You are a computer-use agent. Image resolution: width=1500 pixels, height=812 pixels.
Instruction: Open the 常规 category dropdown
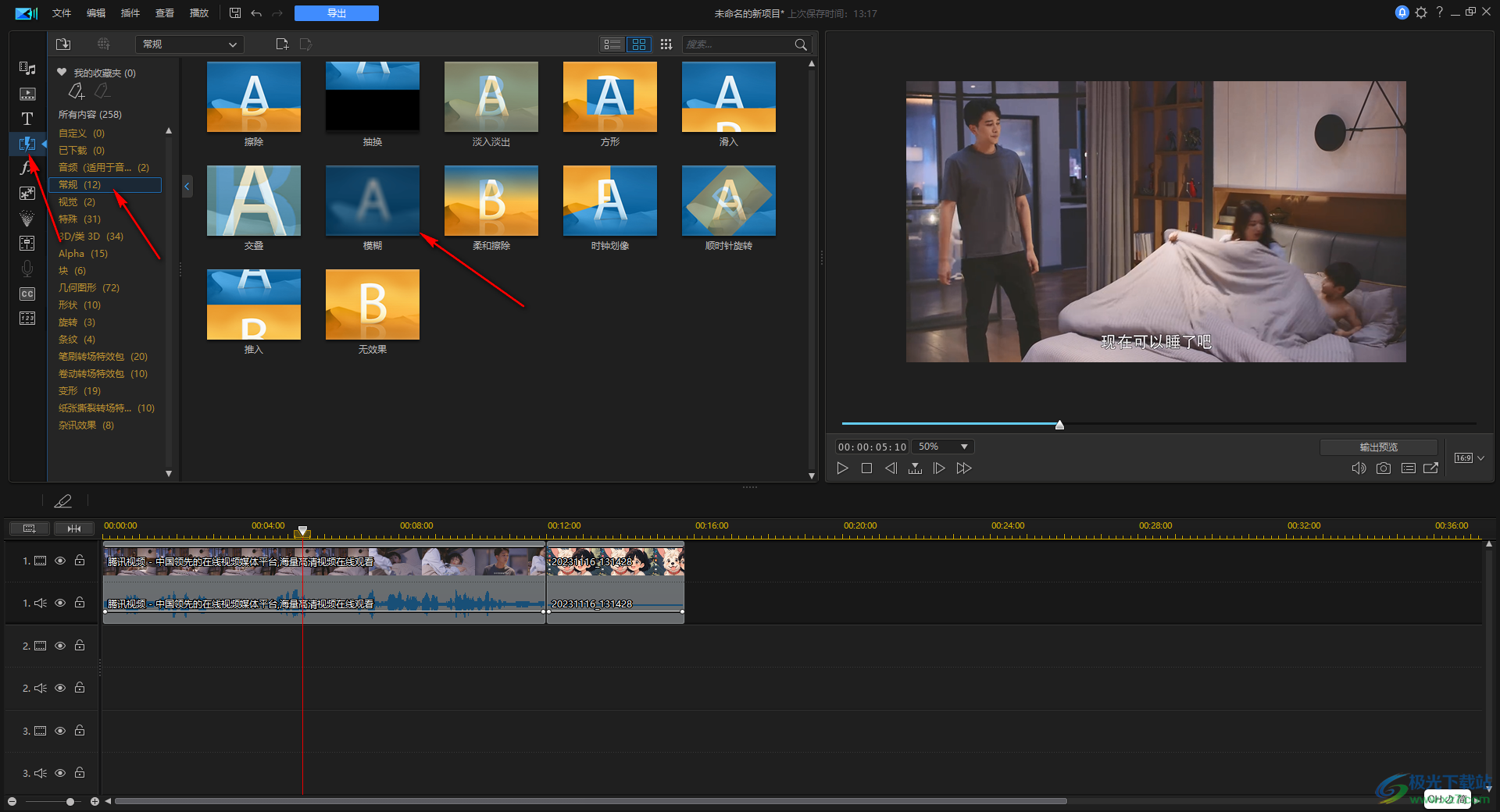[190, 45]
